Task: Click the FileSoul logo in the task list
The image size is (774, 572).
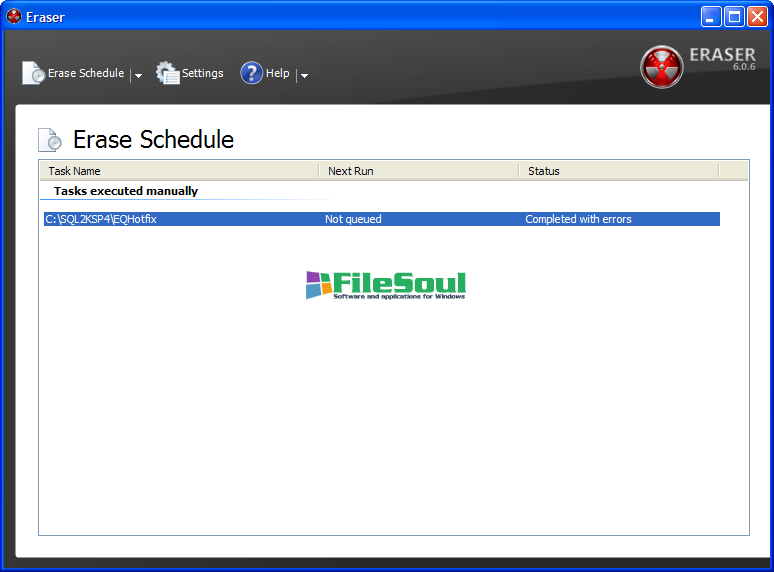Action: (385, 285)
